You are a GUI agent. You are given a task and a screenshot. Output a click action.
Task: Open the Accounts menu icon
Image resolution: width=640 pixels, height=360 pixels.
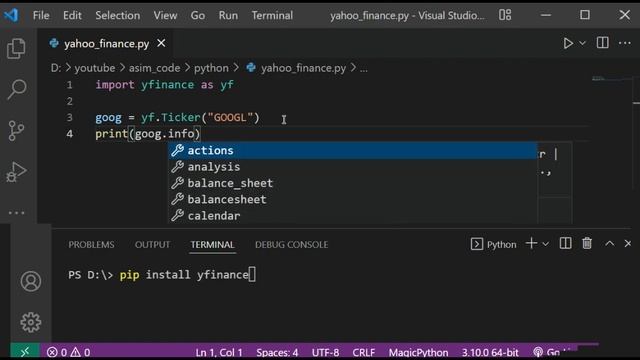[x=31, y=281]
